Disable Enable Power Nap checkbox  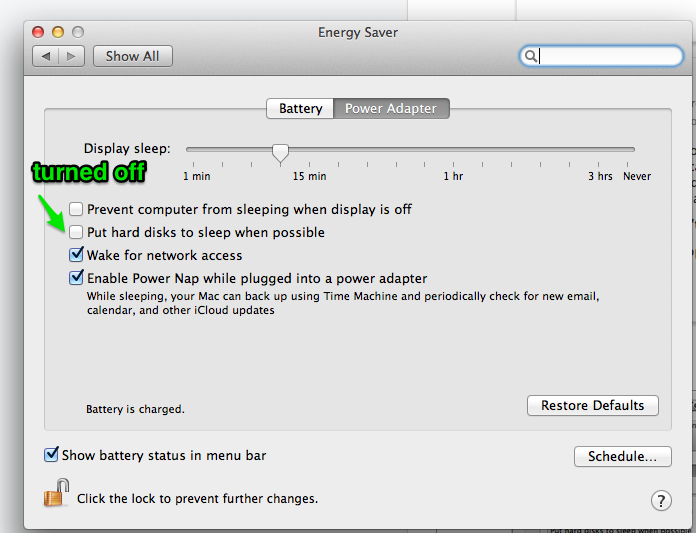tap(76, 277)
